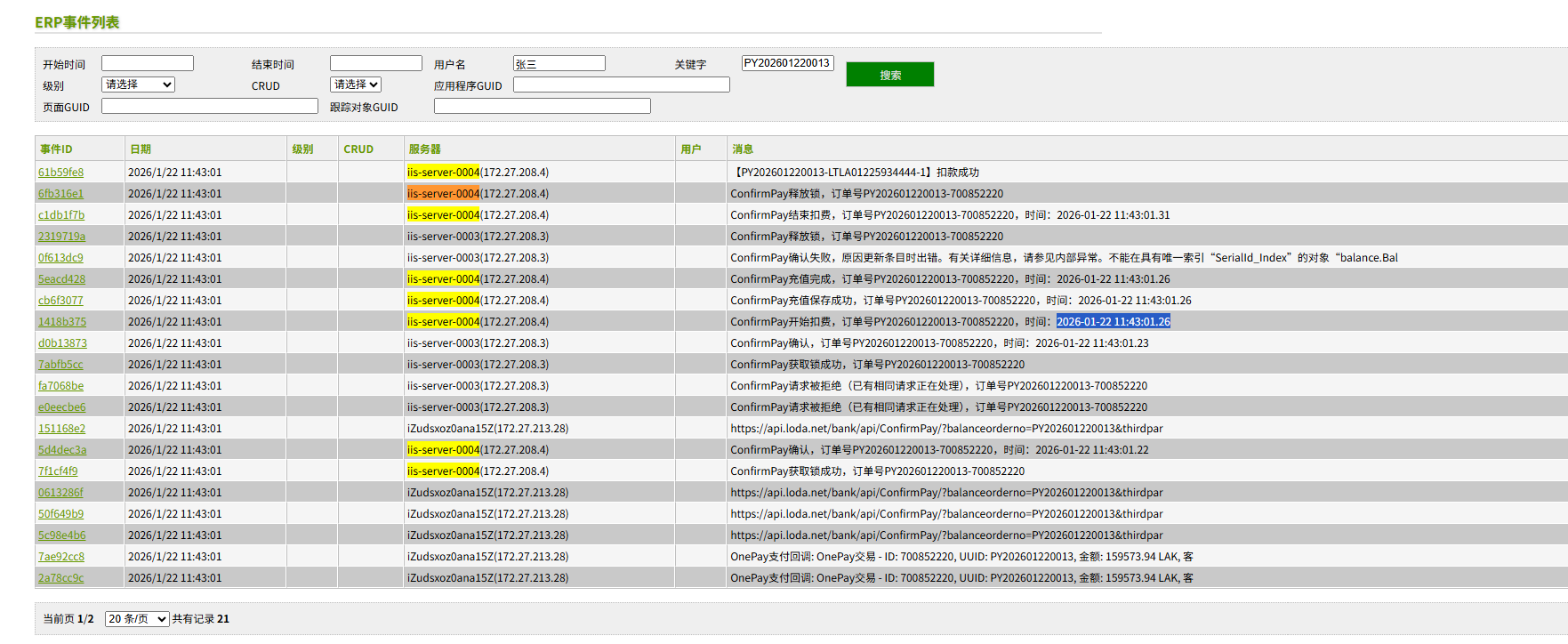Click event ID link 1418b375
Screen dimensions: 1568x644
(x=62, y=322)
